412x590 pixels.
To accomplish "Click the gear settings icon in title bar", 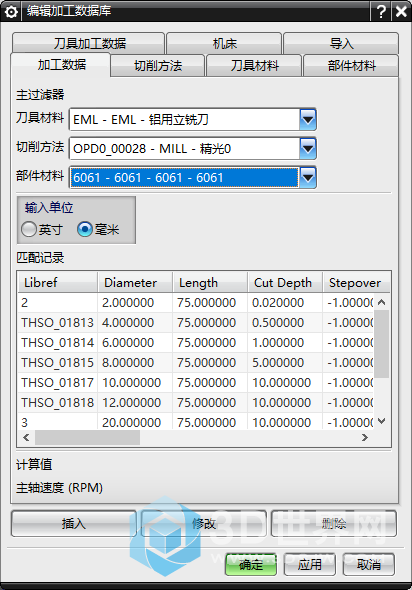I will coord(11,12).
